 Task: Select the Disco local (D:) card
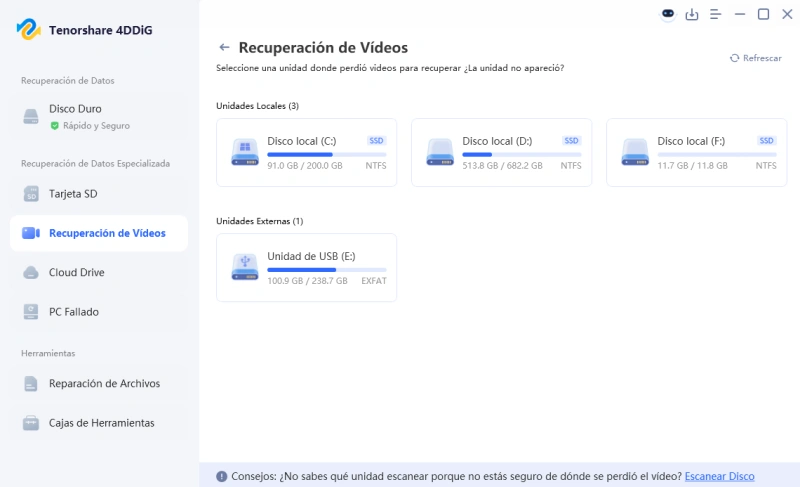pos(502,152)
